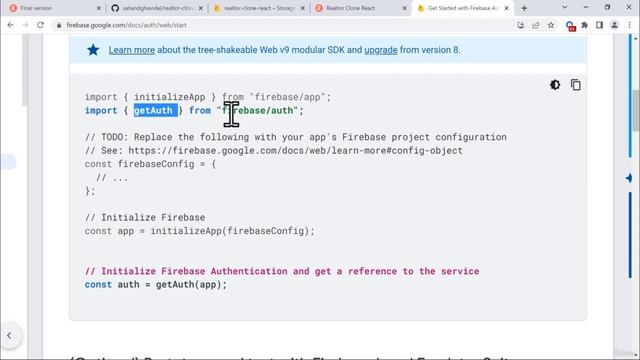Open a new browser tab

(524, 8)
